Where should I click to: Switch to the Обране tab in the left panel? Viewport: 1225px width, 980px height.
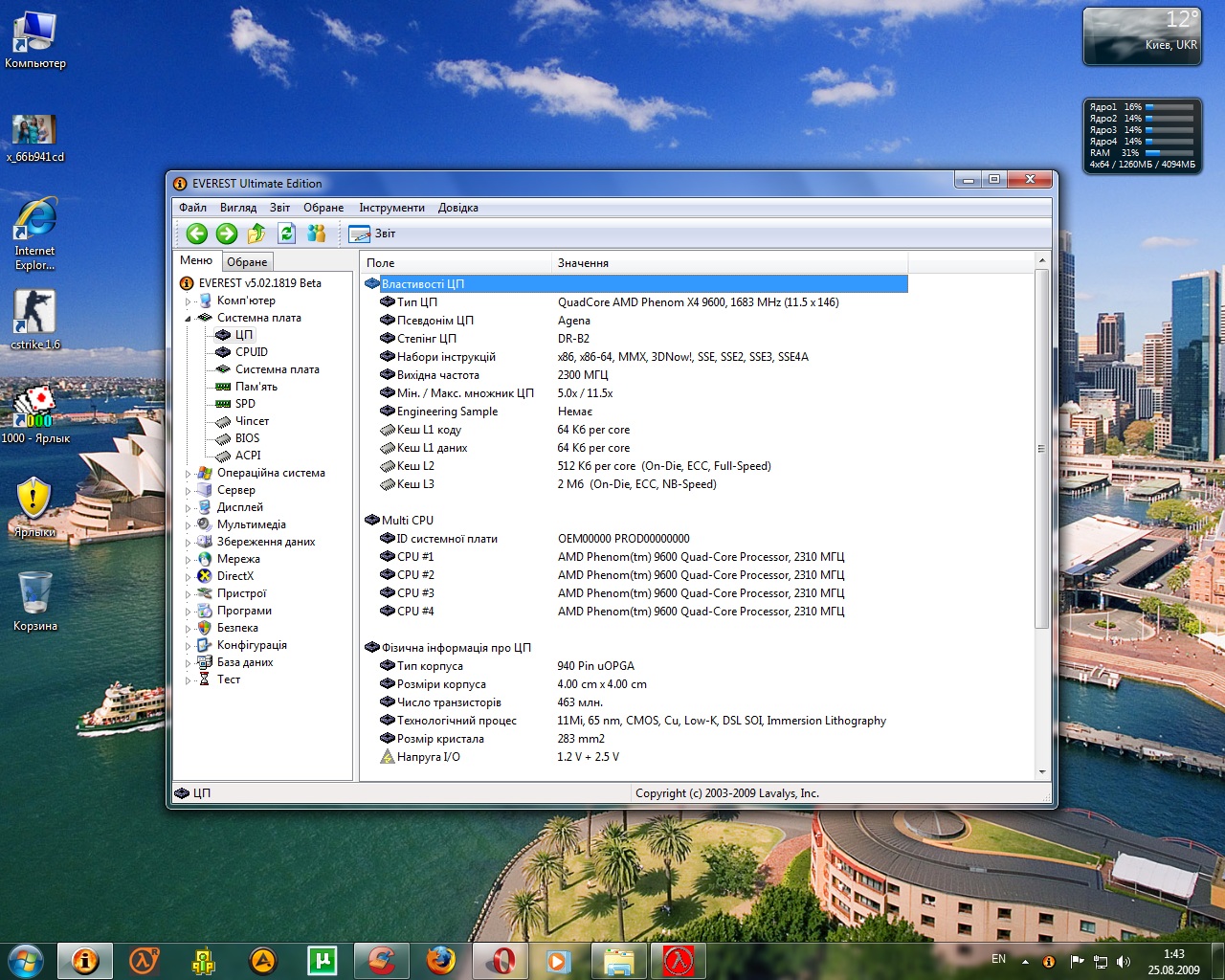[247, 262]
